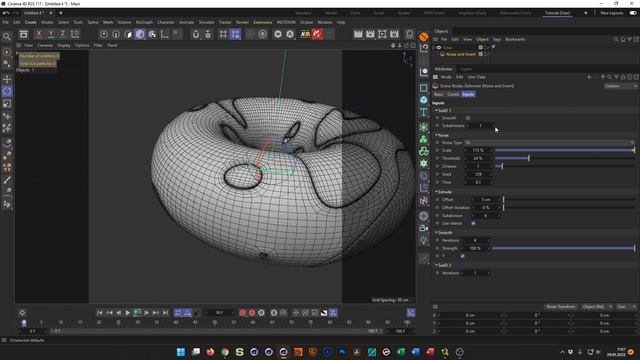Screen dimensions: 640x360
Task: Play the animation forward
Action: click(x=128, y=313)
